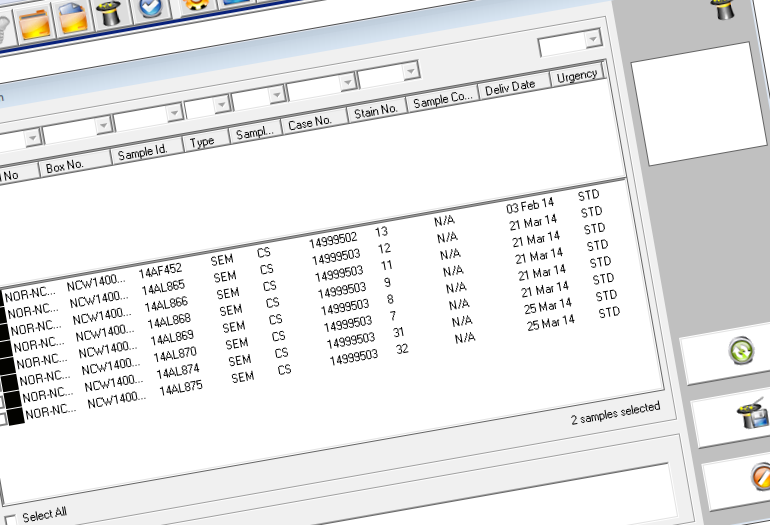Expand the filter dropdown above Box No. column
This screenshot has height=525, width=770.
(77, 128)
